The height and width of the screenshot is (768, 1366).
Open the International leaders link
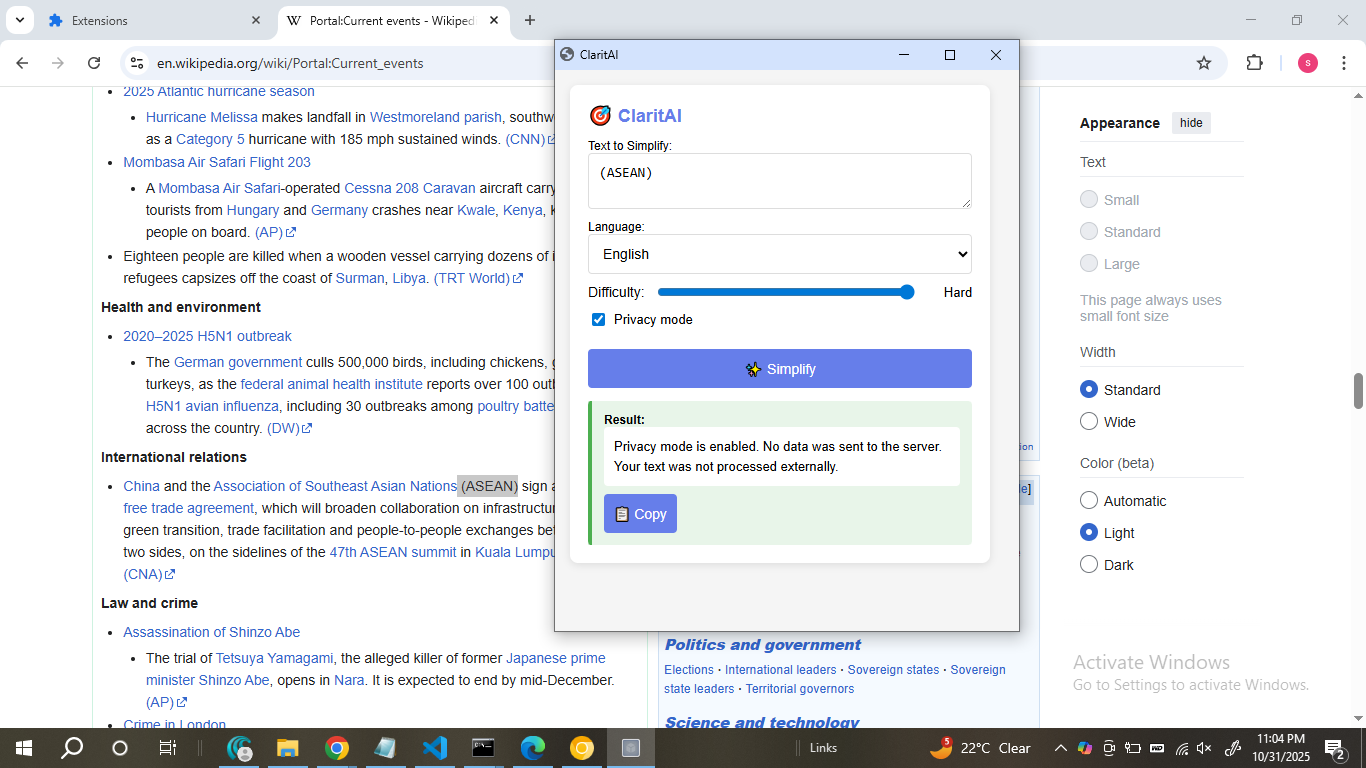[x=780, y=670]
